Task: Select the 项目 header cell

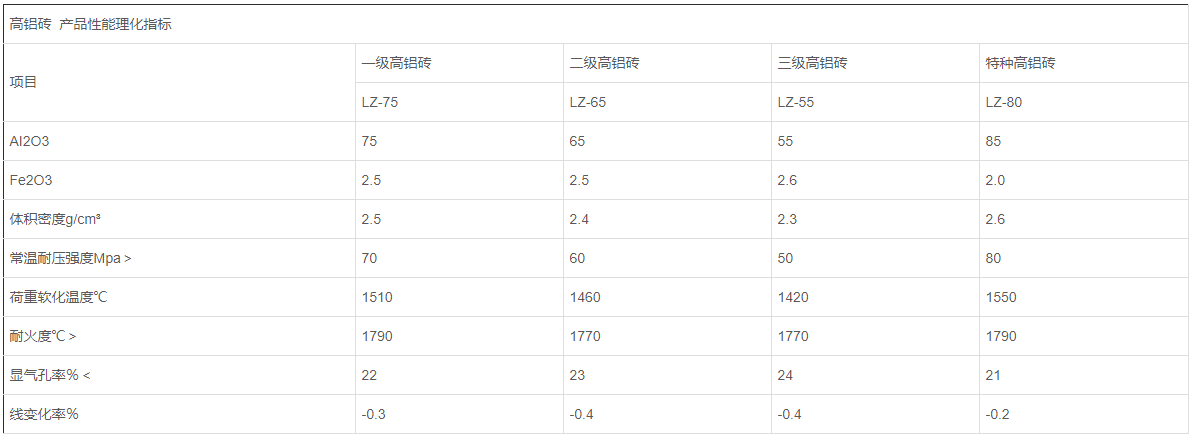Action: pyautogui.click(x=23, y=82)
